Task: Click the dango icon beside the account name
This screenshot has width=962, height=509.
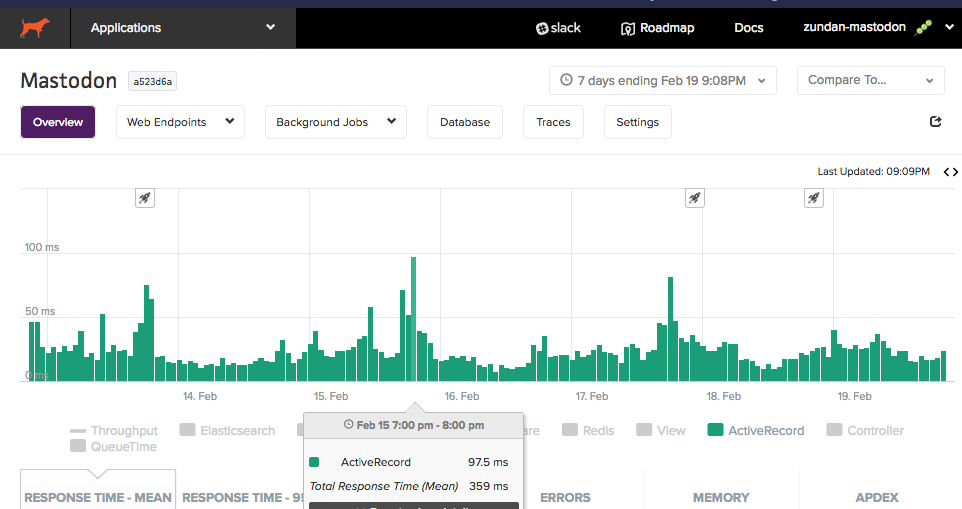Action: (x=923, y=27)
